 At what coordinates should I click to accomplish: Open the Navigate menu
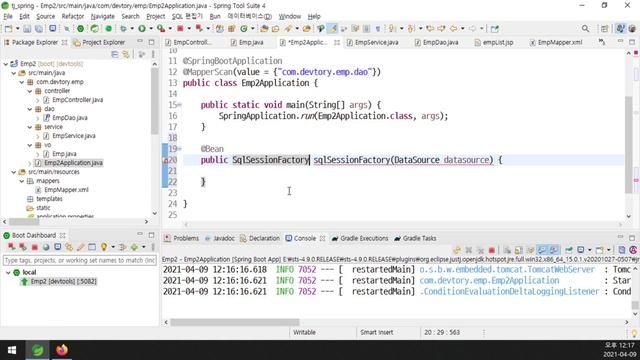[102, 16]
